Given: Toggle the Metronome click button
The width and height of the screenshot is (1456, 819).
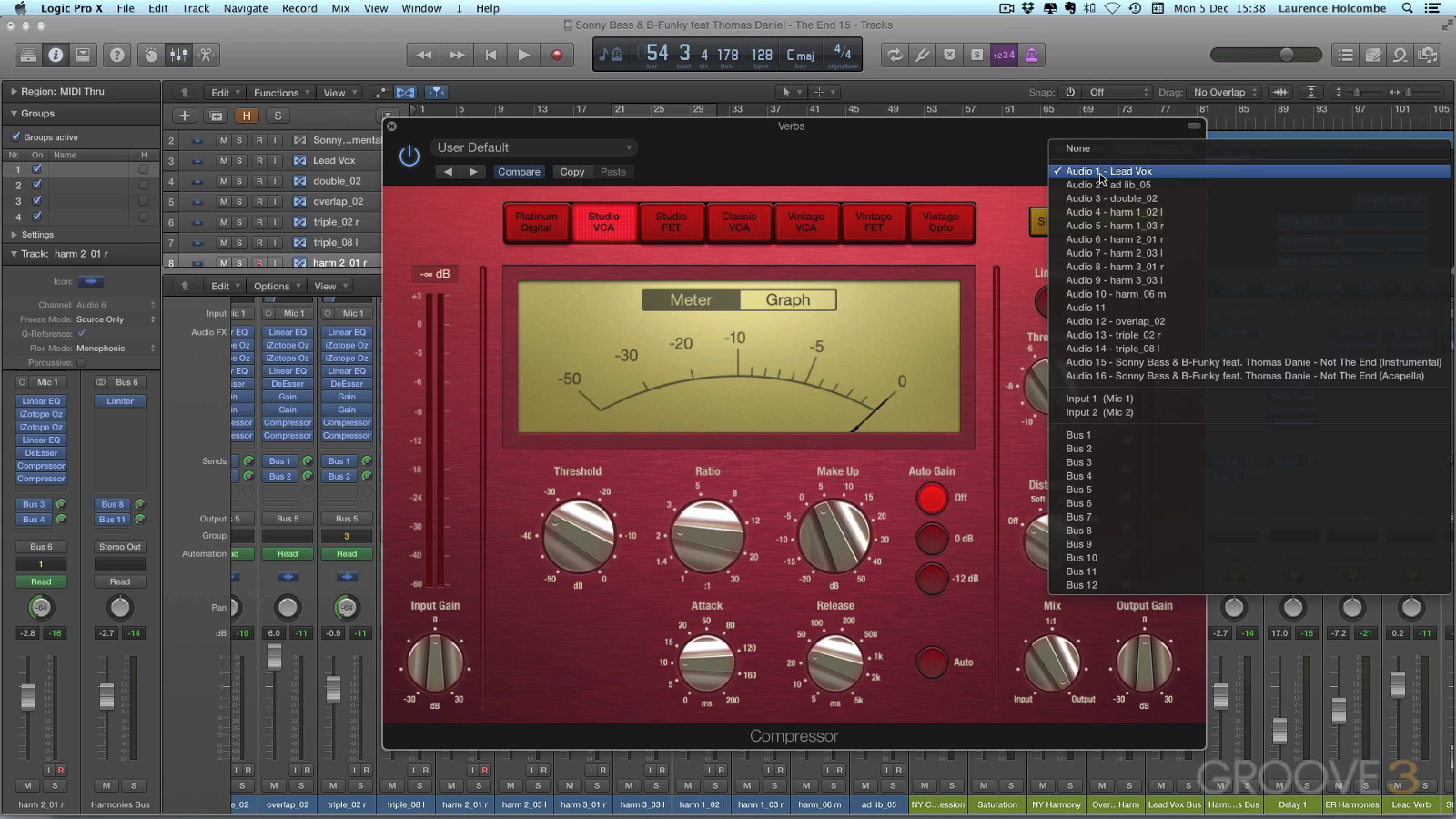Looking at the screenshot, I should point(1031,55).
